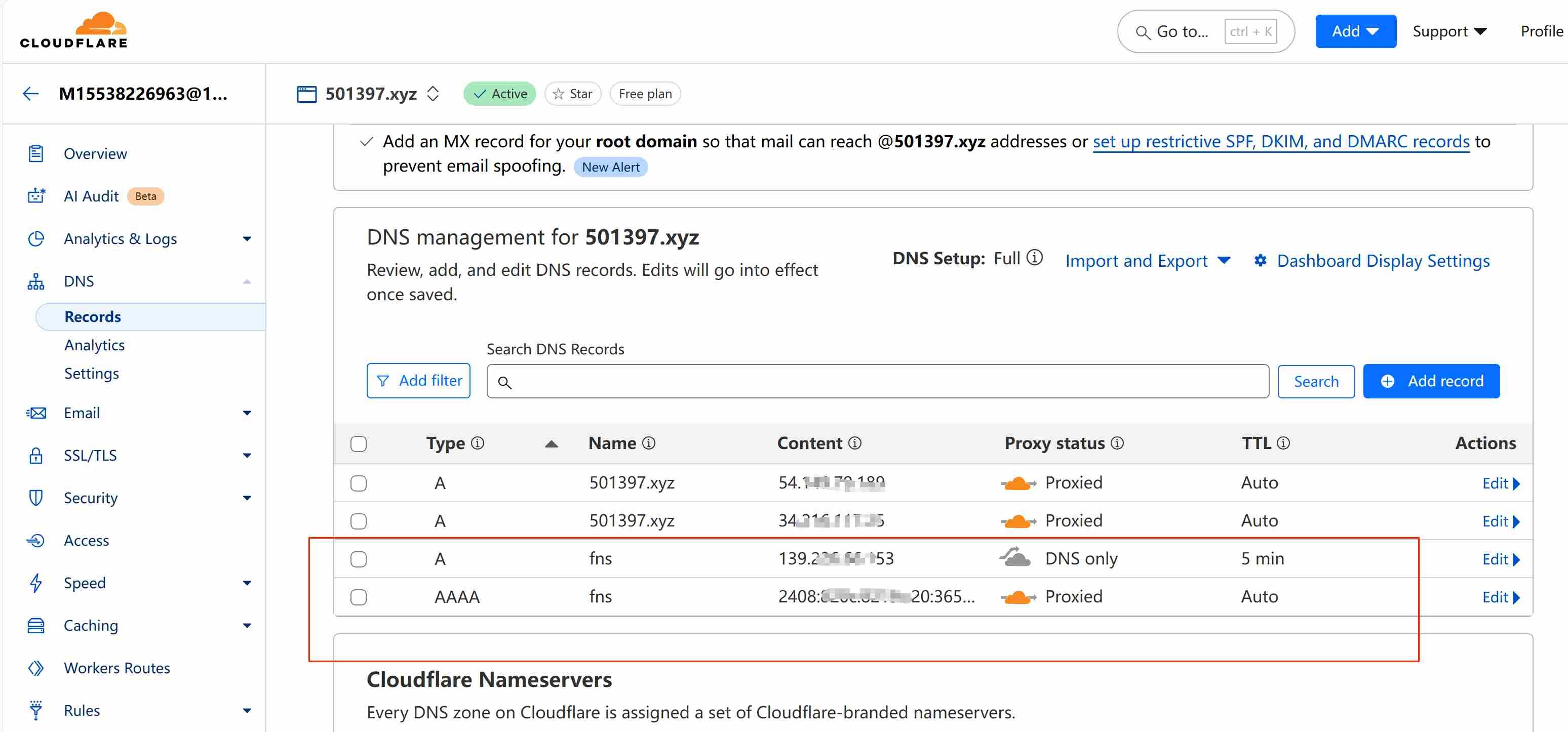The width and height of the screenshot is (1568, 732).
Task: Expand the SSL/TLS section arrow
Action: click(247, 455)
